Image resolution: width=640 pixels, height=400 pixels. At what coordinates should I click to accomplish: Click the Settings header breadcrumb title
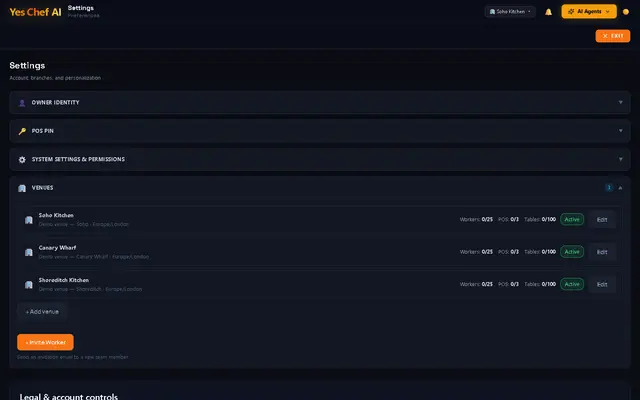coord(80,8)
